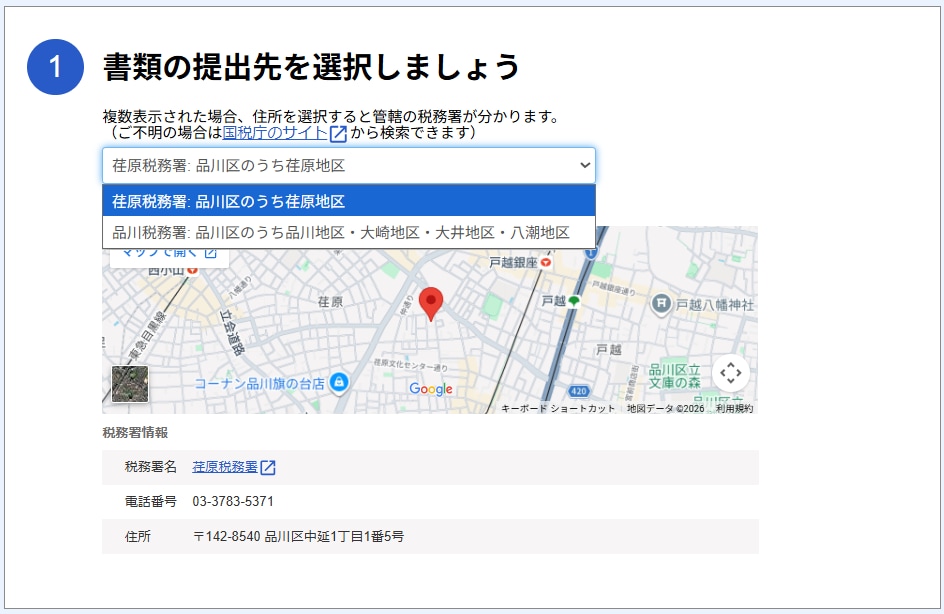Open the map camera controls button

coord(730,373)
